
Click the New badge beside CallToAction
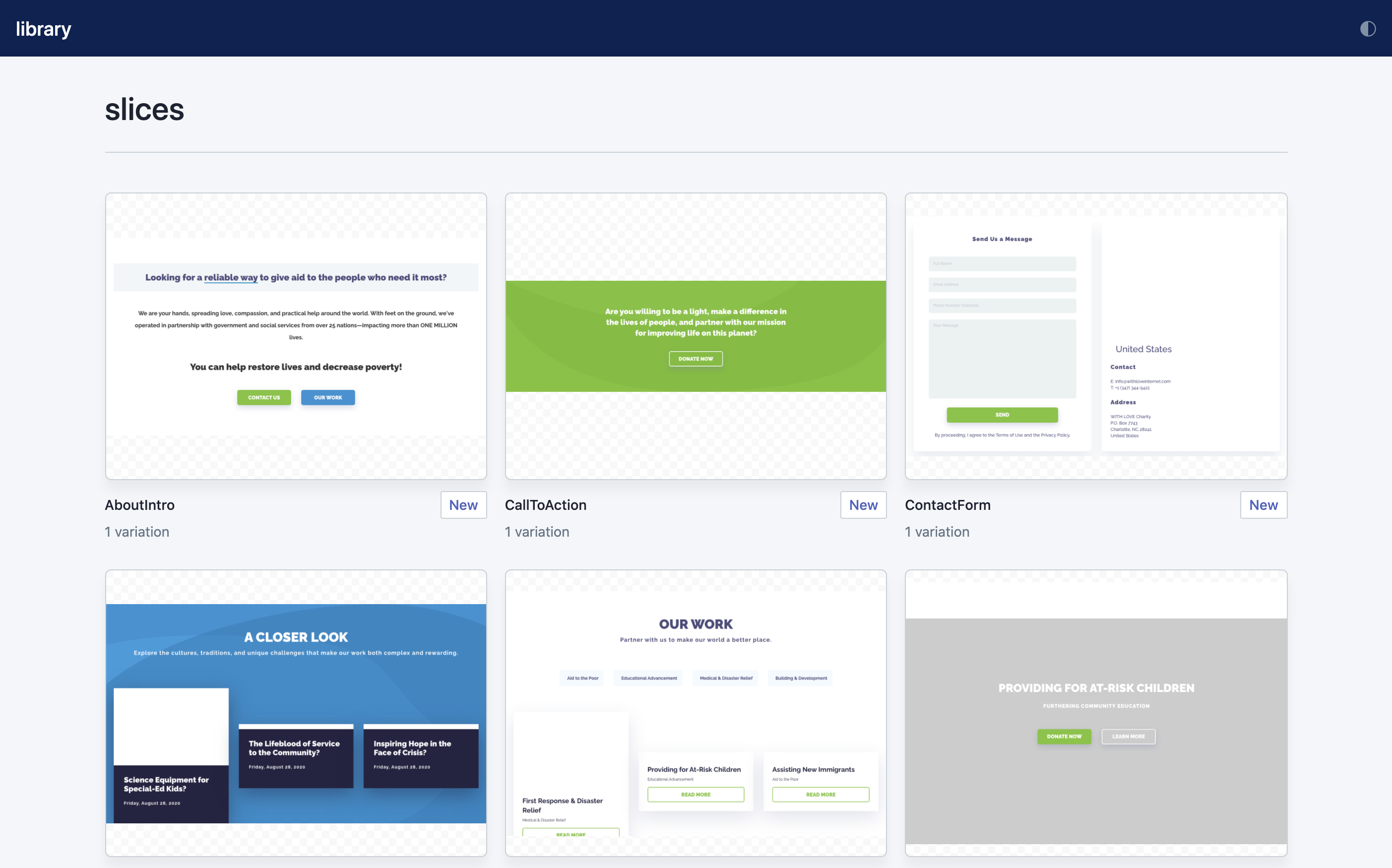coord(863,505)
